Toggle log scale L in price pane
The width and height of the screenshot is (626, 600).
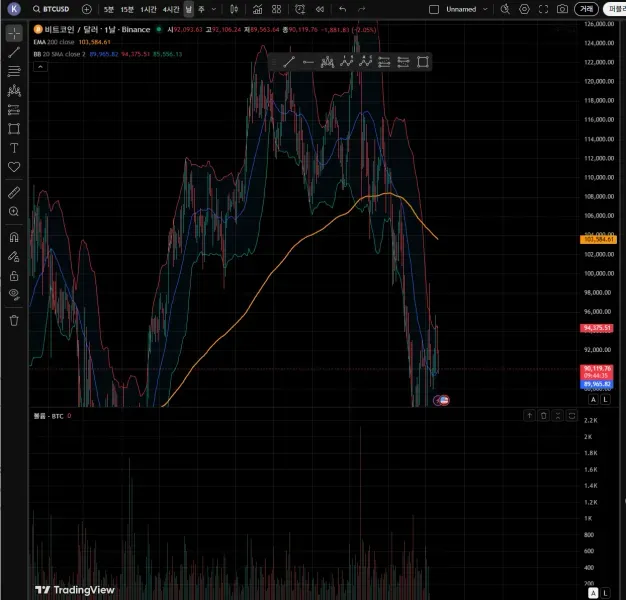tap(606, 400)
